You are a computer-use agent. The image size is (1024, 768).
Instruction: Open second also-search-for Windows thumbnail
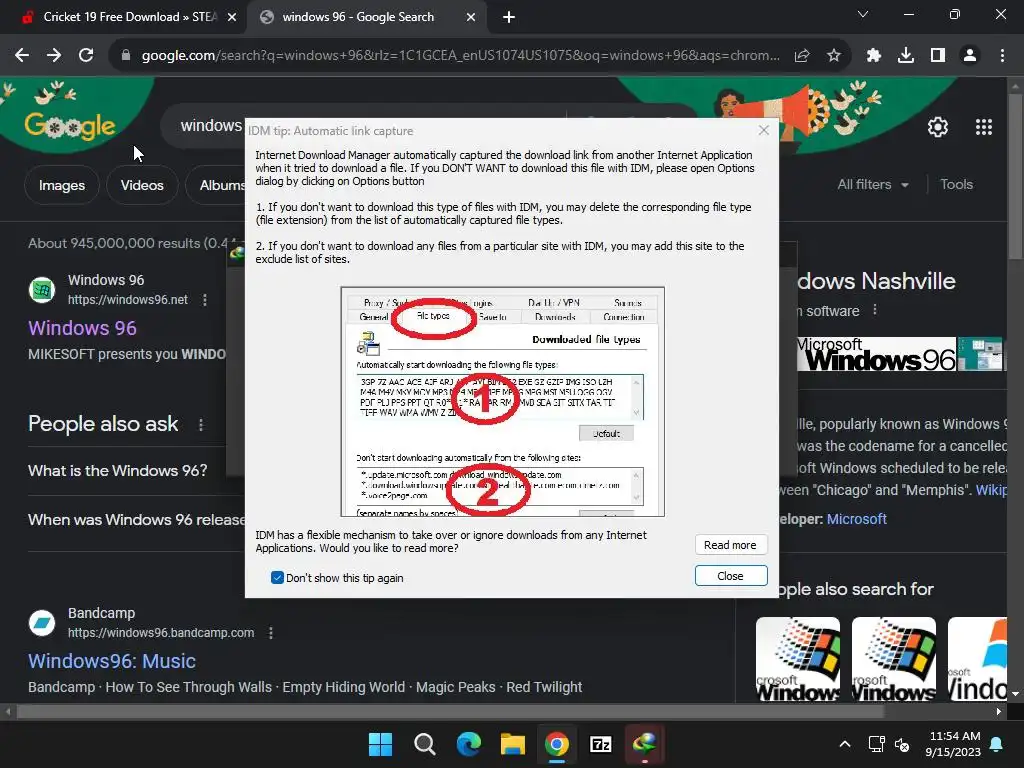[x=893, y=659]
